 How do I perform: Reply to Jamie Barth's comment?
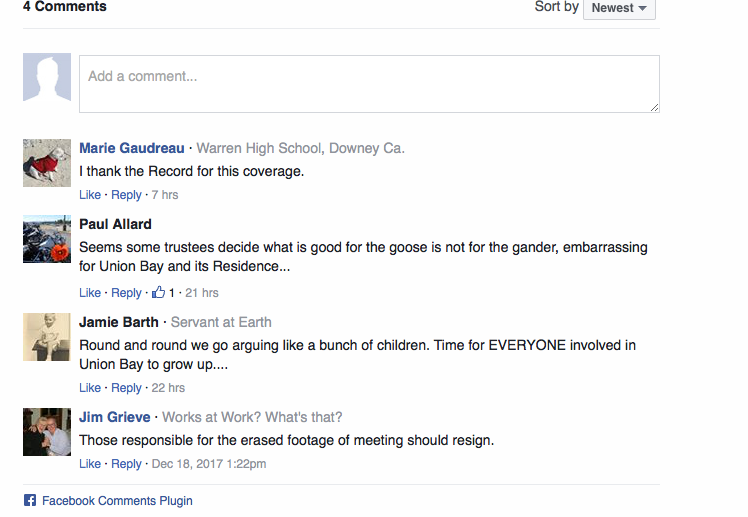[x=126, y=388]
